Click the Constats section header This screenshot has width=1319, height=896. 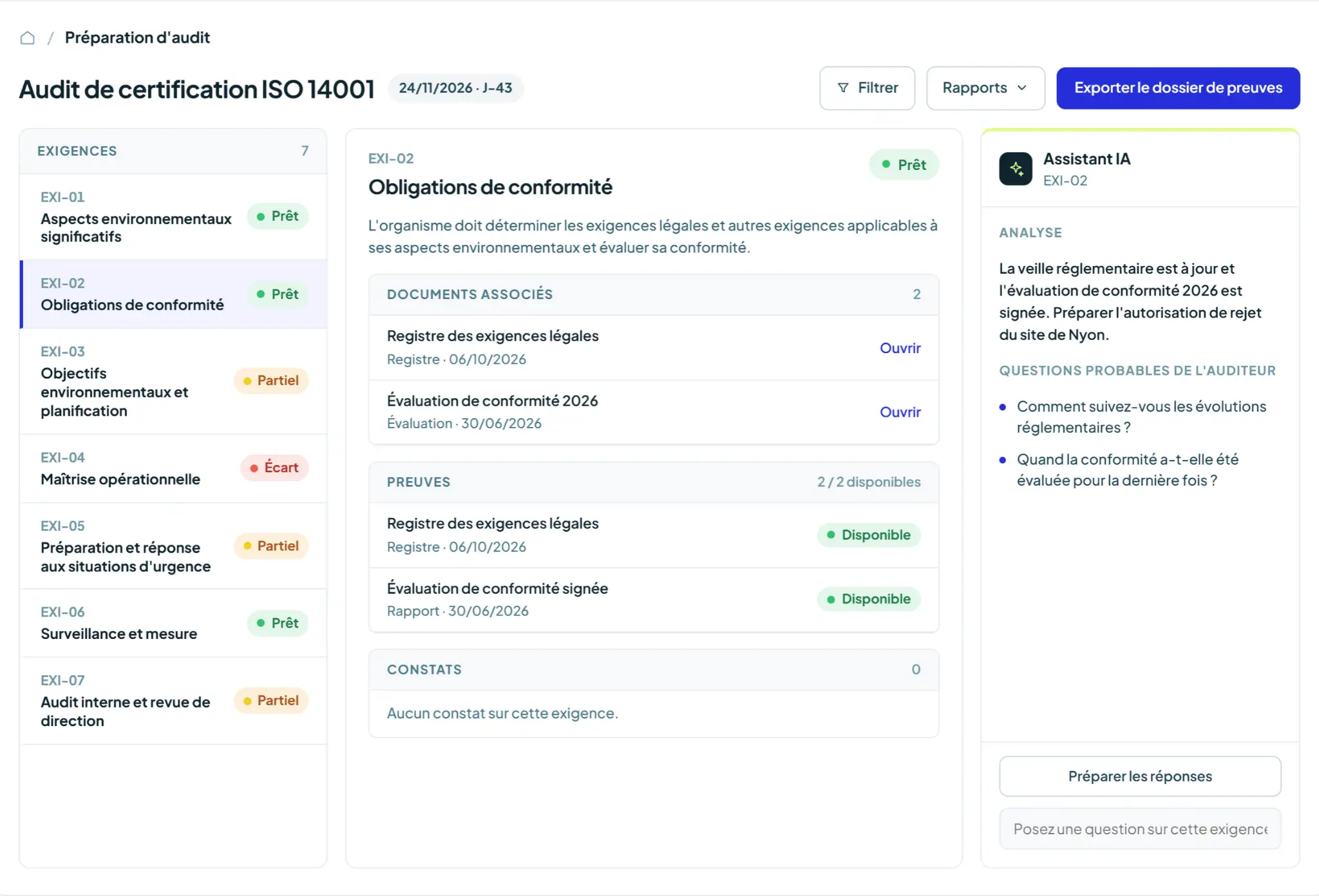tap(654, 669)
